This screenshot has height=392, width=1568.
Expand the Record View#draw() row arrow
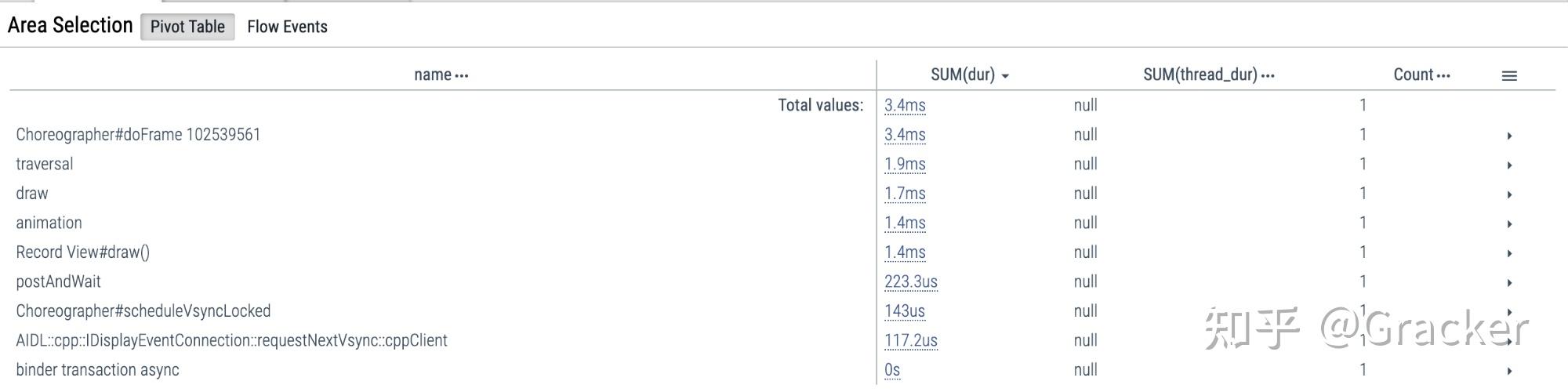point(1509,253)
